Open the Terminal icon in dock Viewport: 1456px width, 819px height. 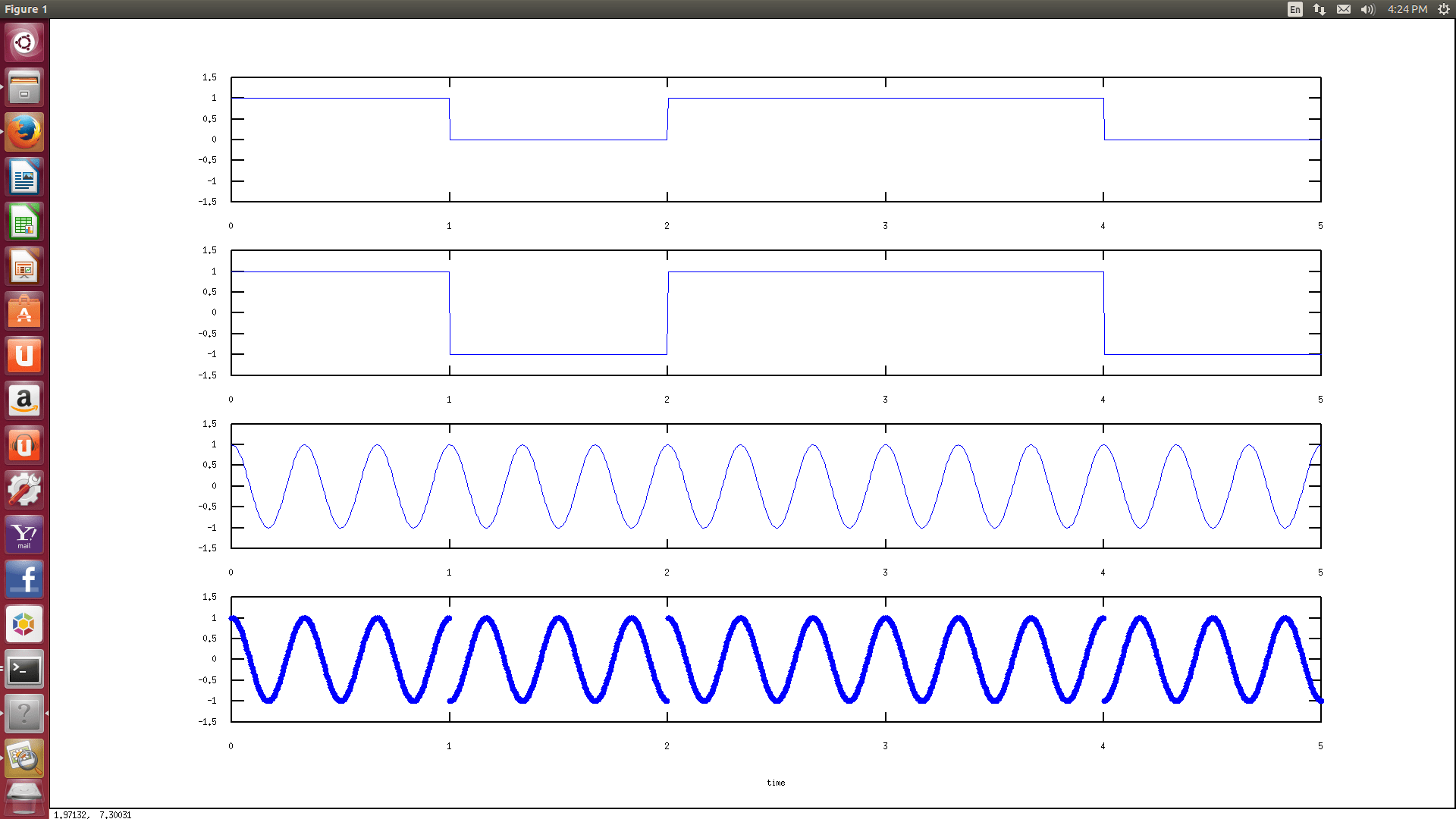point(24,669)
